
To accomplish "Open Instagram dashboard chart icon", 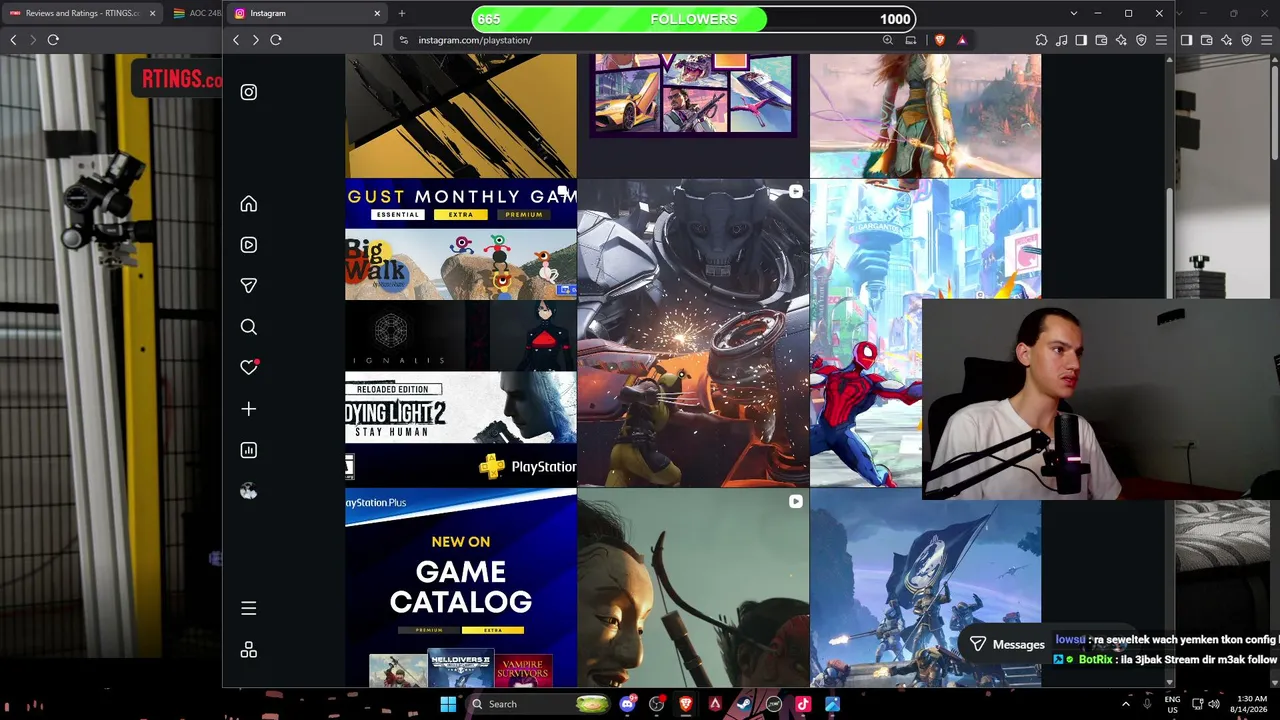I will coord(249,450).
